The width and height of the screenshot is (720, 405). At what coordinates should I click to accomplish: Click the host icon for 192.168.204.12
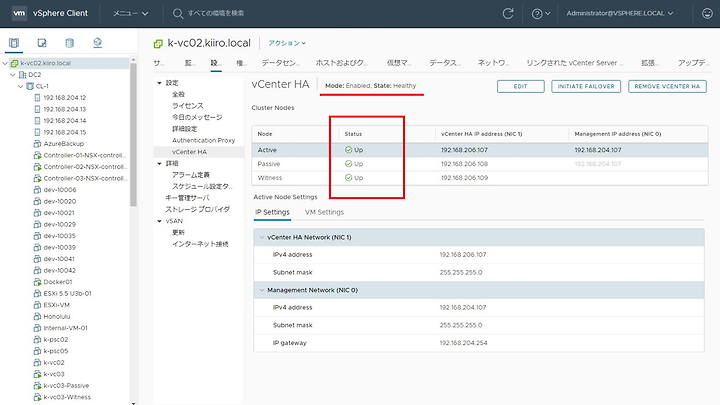(x=38, y=97)
